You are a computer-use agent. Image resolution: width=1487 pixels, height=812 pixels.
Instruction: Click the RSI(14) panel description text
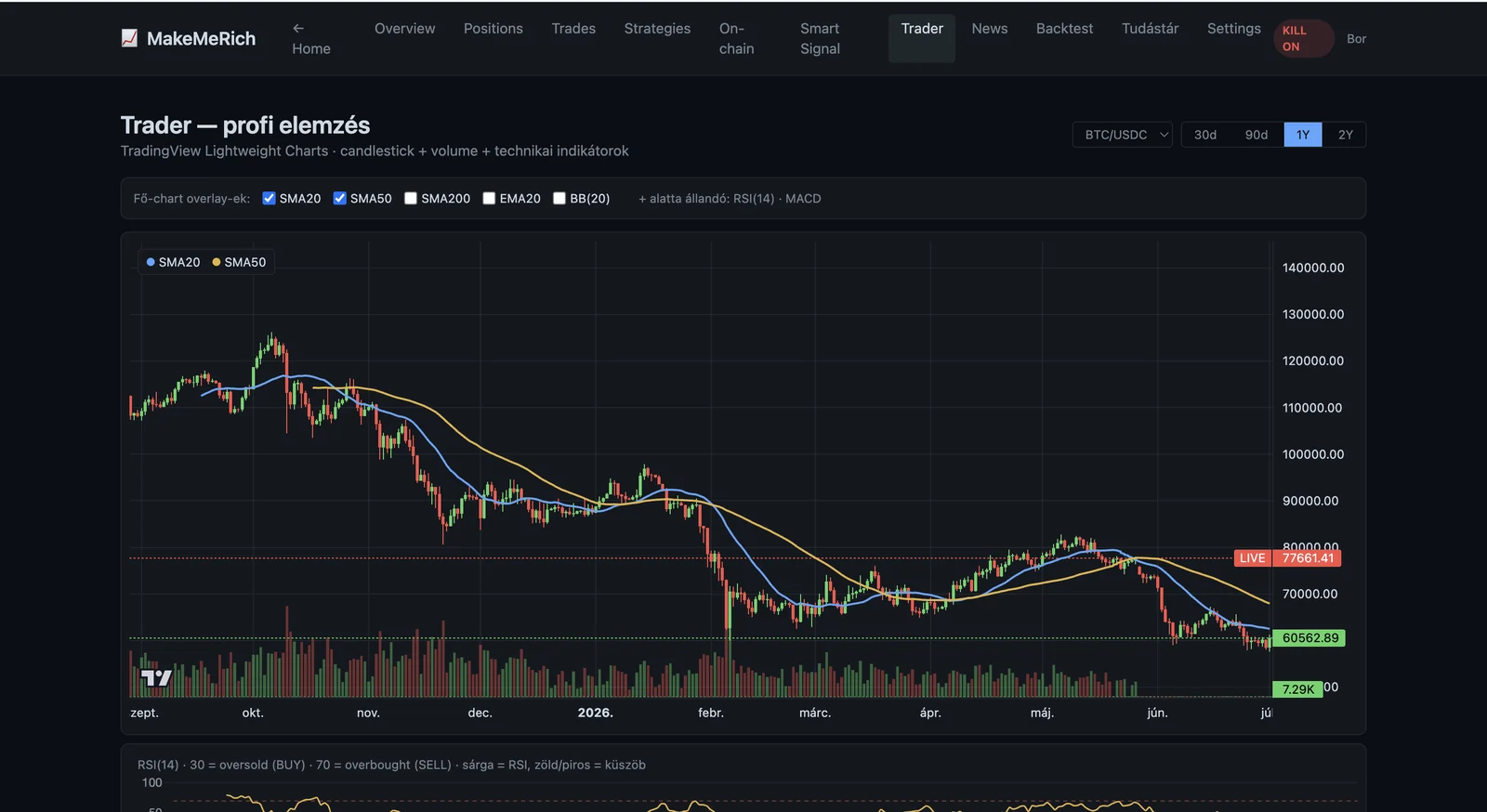(x=391, y=765)
